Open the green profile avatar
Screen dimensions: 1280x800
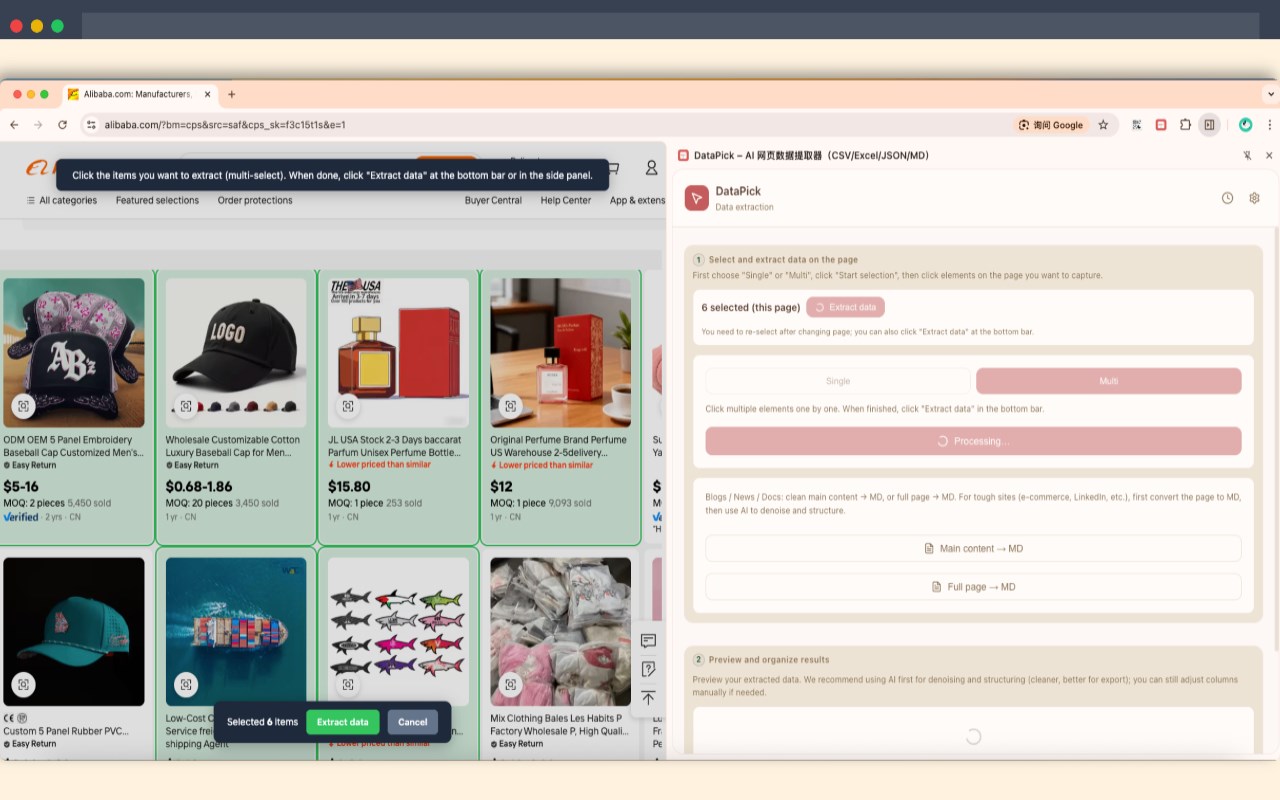(1245, 125)
